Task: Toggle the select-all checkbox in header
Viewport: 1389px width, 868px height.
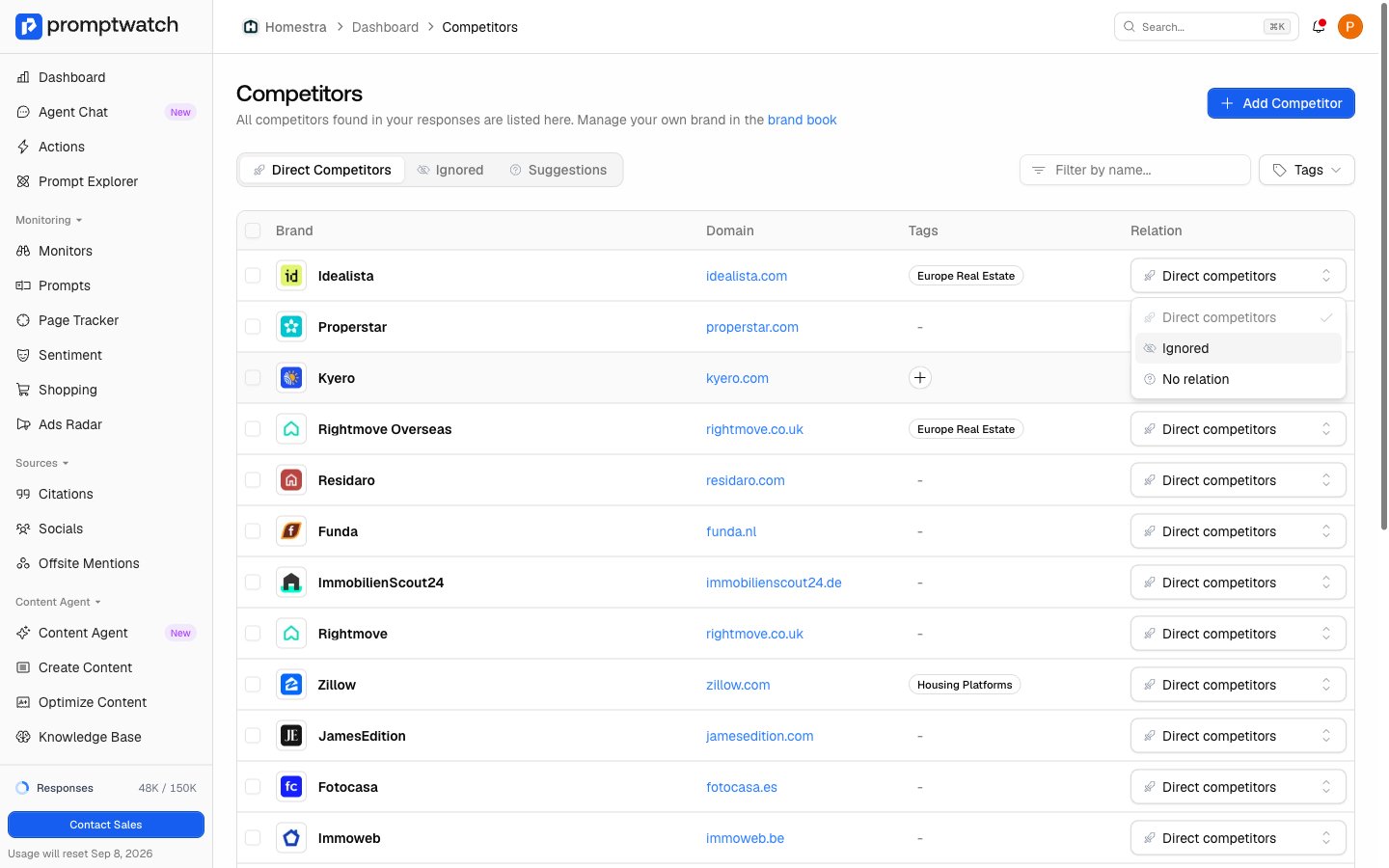Action: tap(253, 231)
